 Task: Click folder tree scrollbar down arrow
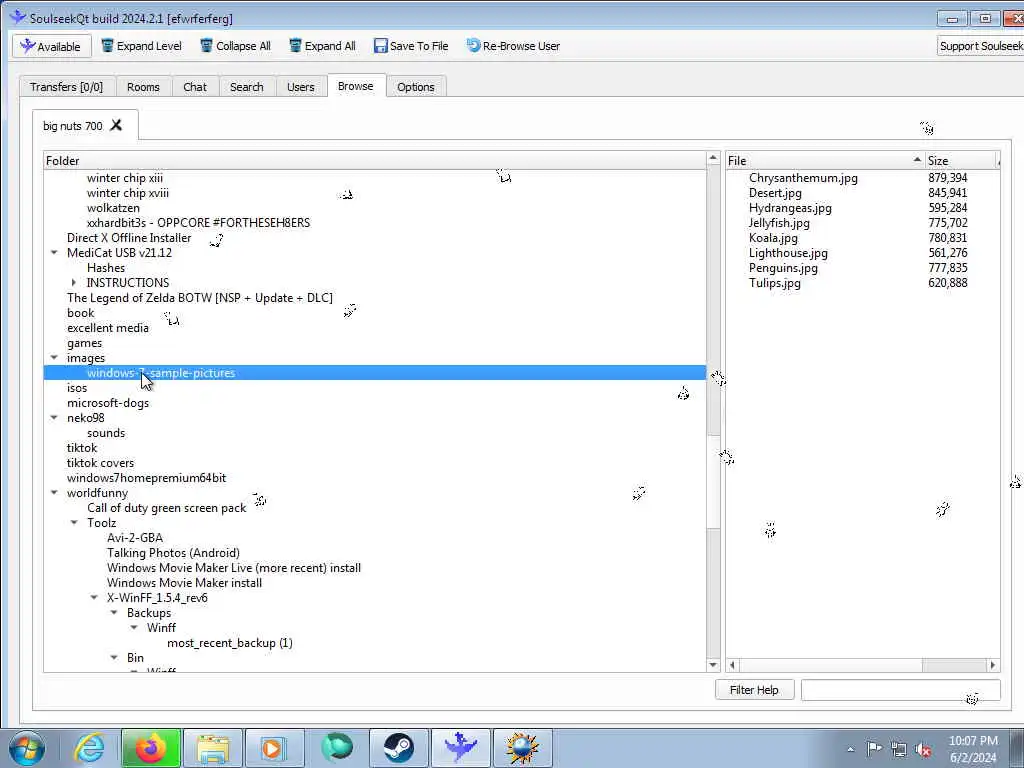[713, 665]
